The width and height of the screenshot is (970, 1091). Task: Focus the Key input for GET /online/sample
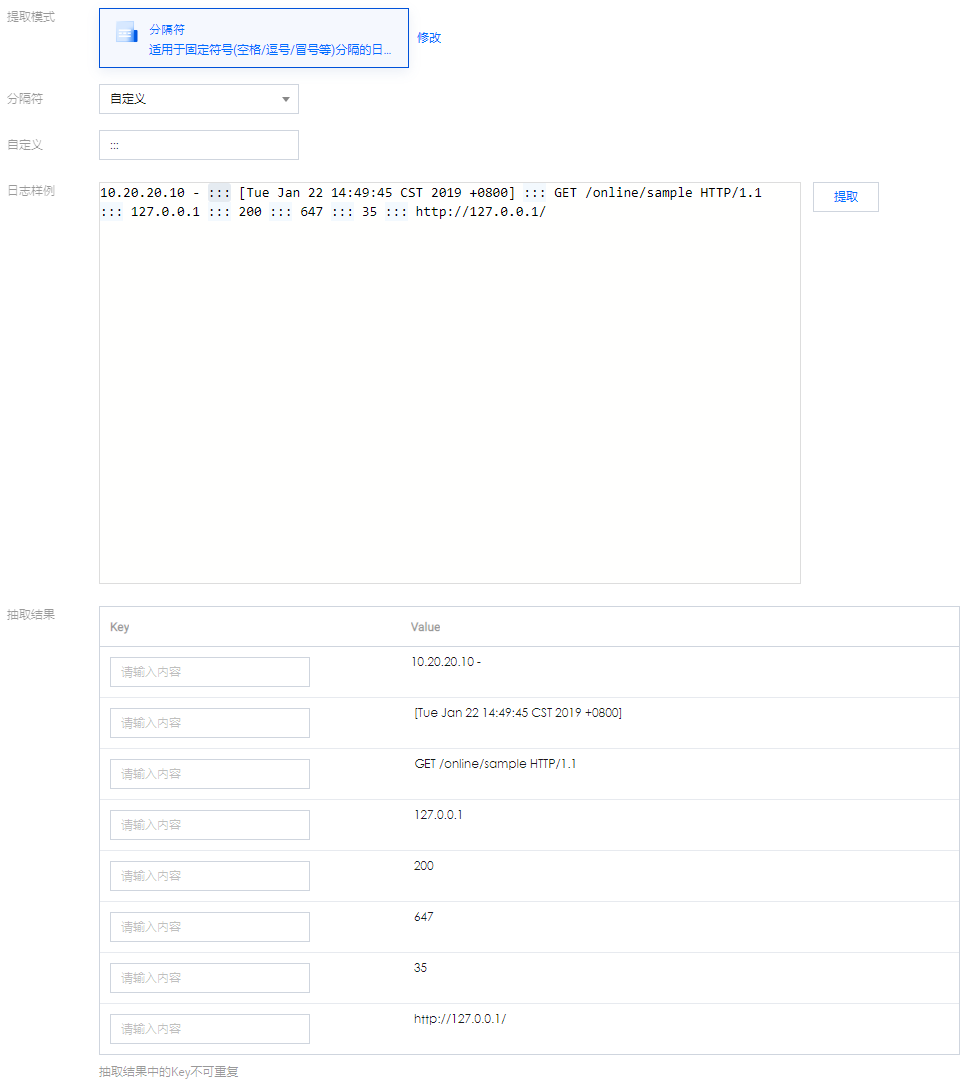click(x=209, y=774)
